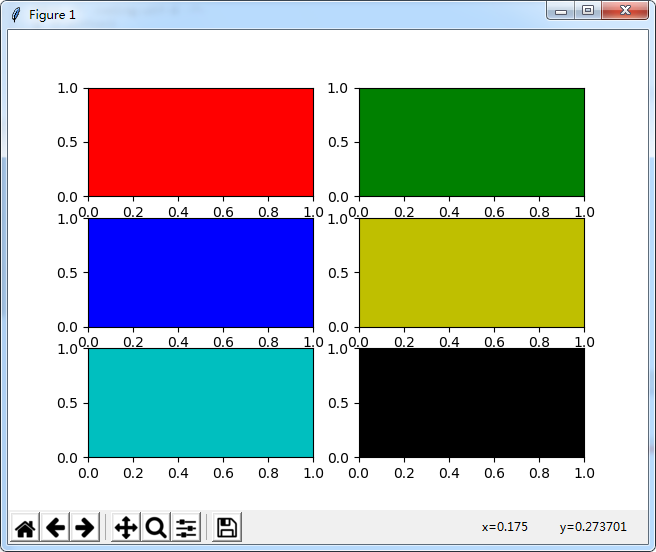Click 0.0 y-tick label of black subplot
Viewport: 656px width, 552px height.
[x=338, y=458]
